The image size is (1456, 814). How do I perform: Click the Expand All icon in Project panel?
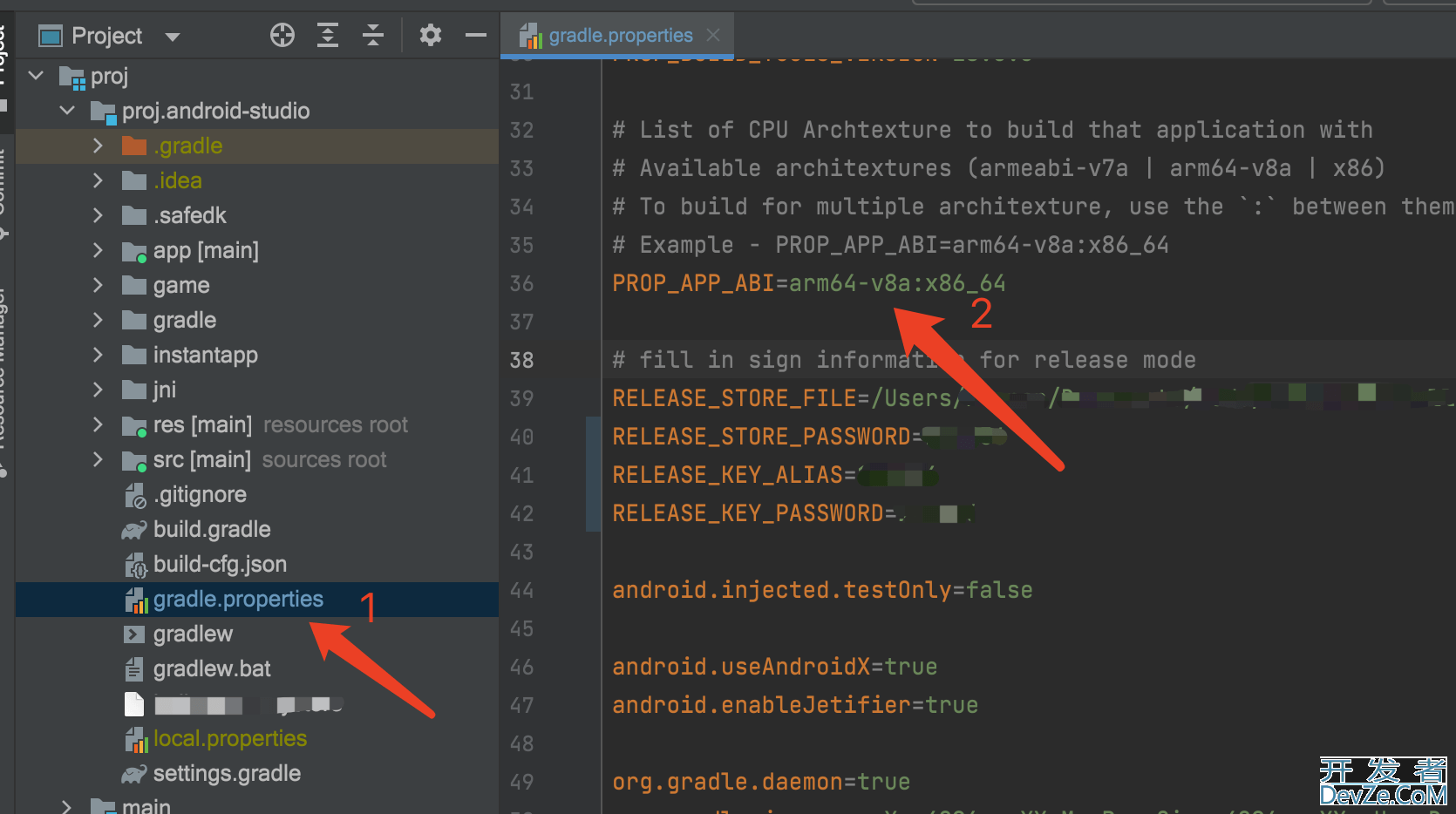328,36
